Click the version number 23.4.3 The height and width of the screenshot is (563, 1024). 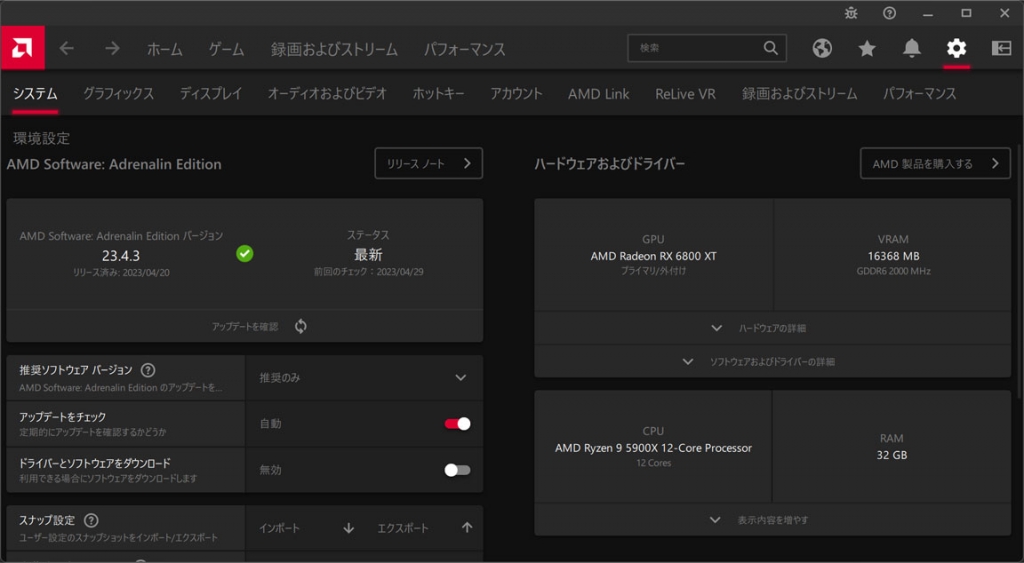121,255
